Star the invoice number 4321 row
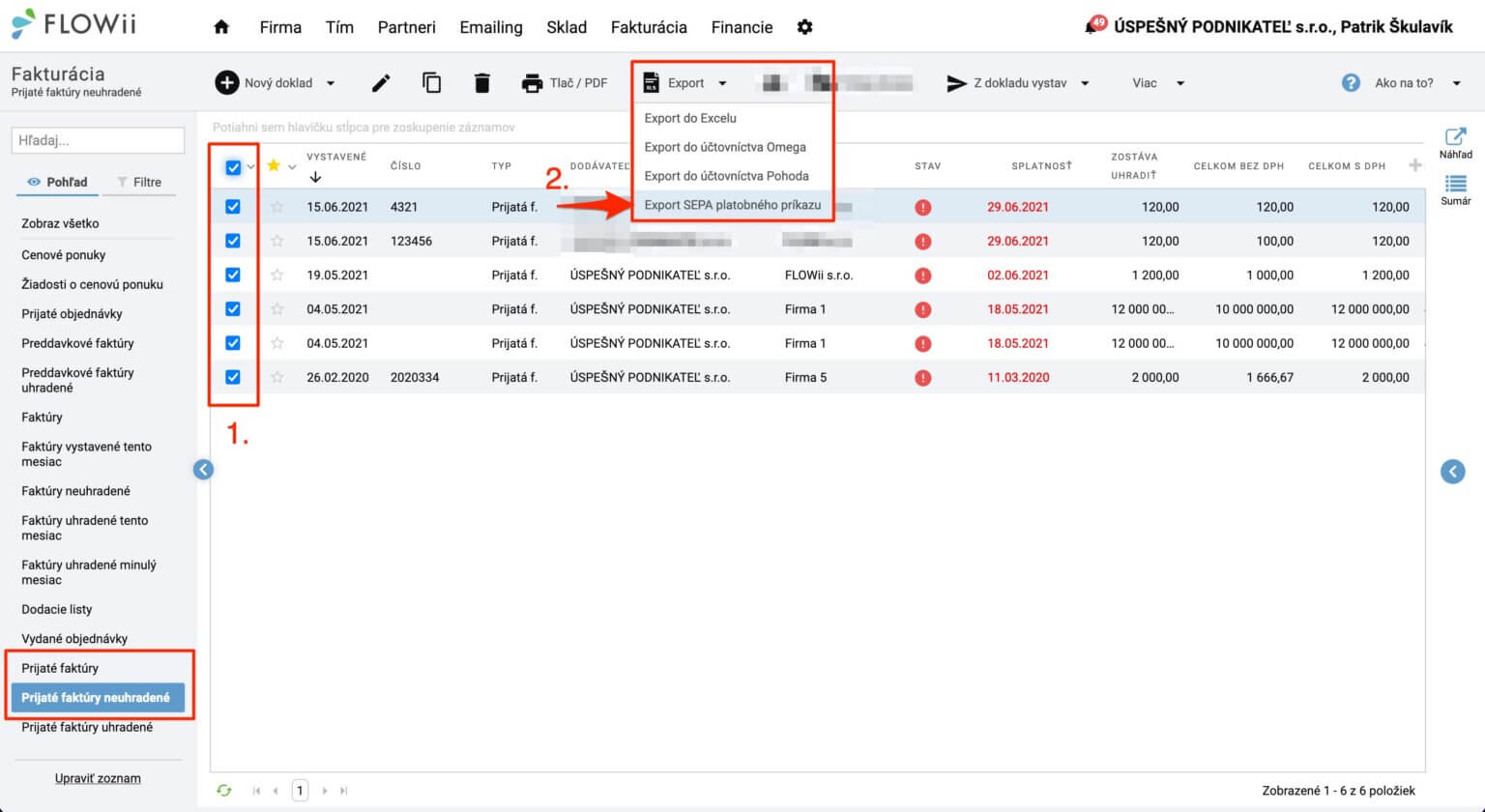This screenshot has height=812, width=1485. click(x=277, y=207)
